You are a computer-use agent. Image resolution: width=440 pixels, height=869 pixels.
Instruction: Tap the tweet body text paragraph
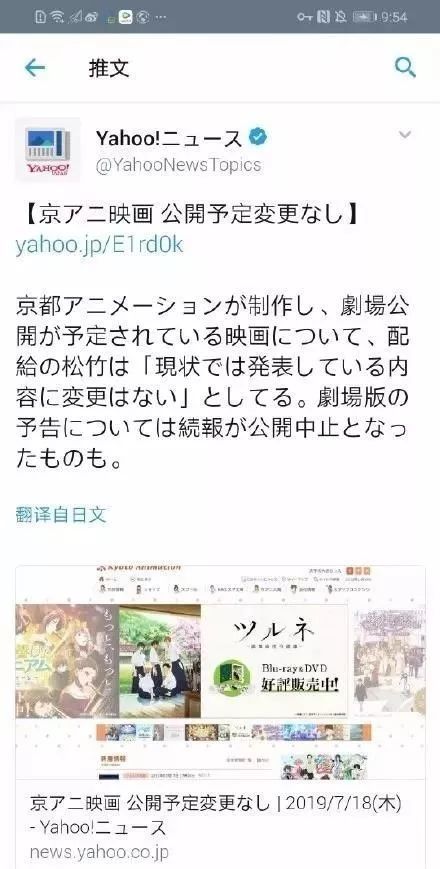[x=212, y=382]
